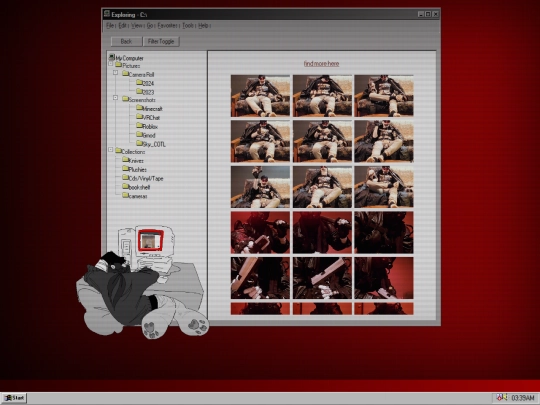Open the File menu
Image resolution: width=540 pixels, height=405 pixels.
coord(110,26)
